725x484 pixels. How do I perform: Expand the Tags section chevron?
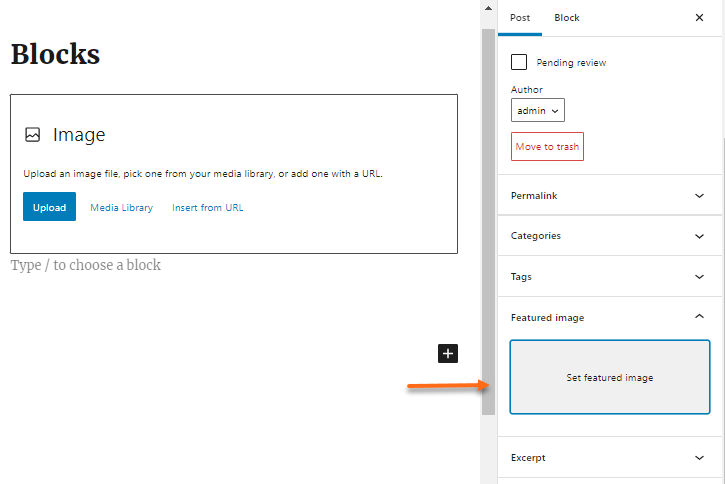[699, 277]
